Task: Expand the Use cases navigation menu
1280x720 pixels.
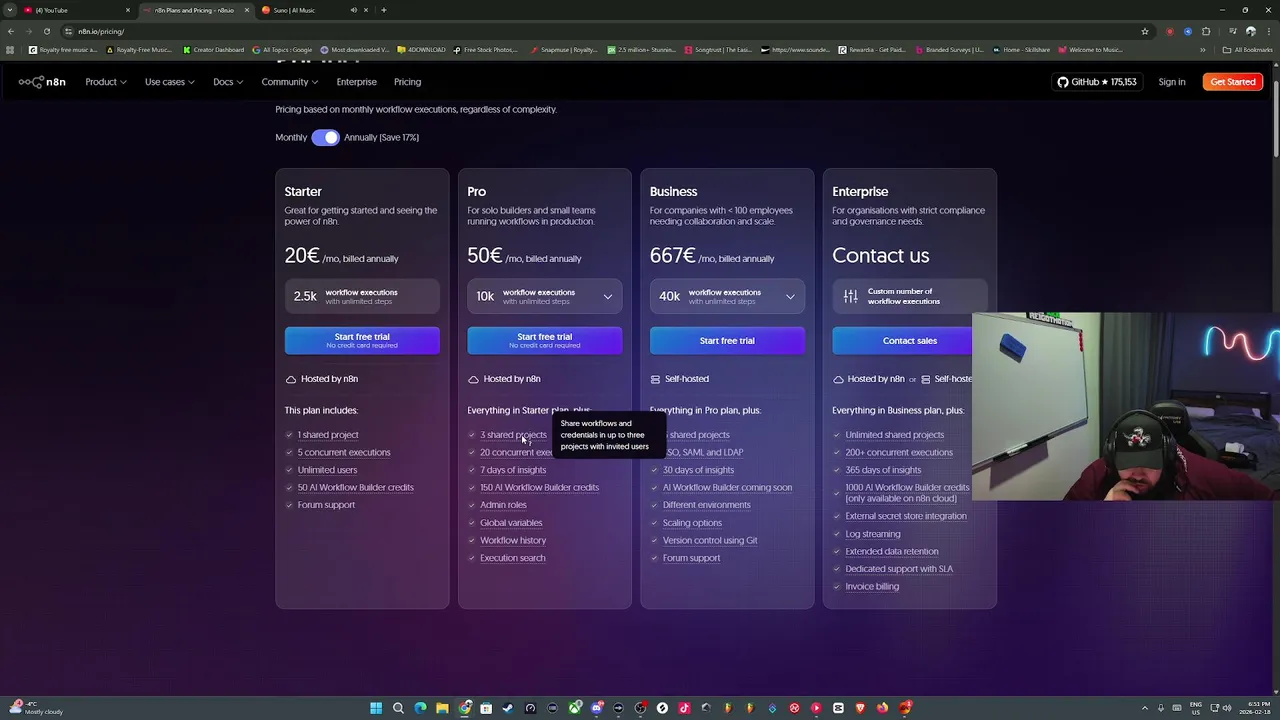Action: point(169,82)
